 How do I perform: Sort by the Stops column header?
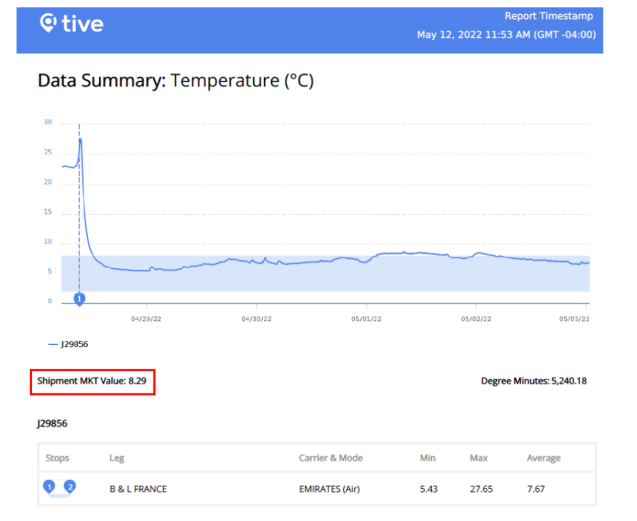[x=58, y=458]
